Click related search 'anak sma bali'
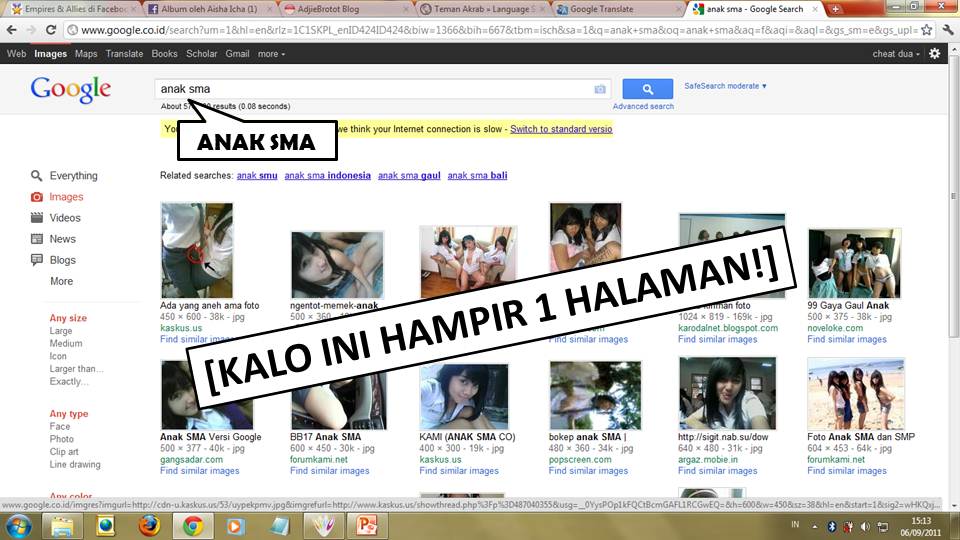 (x=477, y=176)
